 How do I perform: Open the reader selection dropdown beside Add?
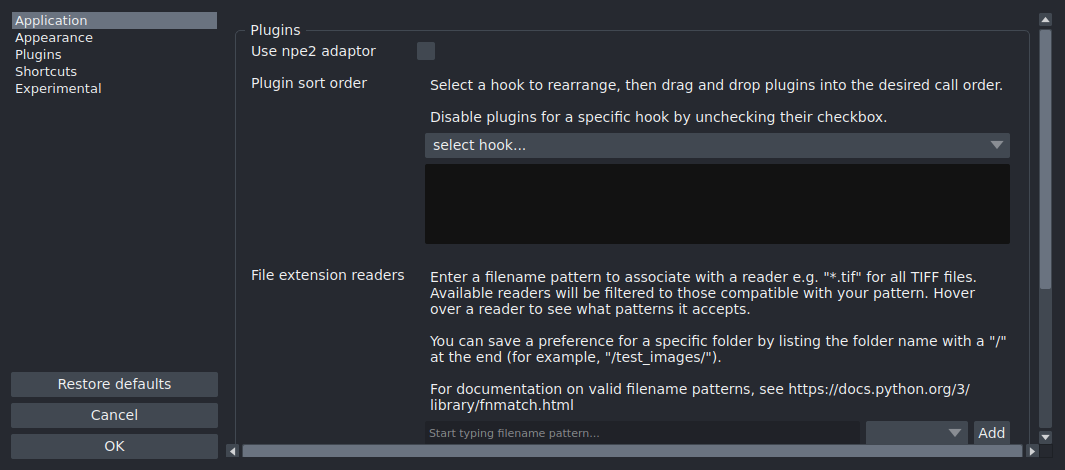[916, 432]
